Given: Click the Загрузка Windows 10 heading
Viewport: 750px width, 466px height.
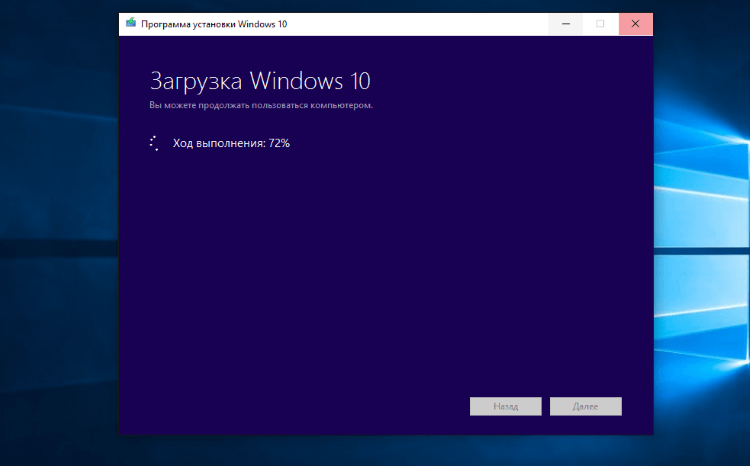Looking at the screenshot, I should coord(260,81).
